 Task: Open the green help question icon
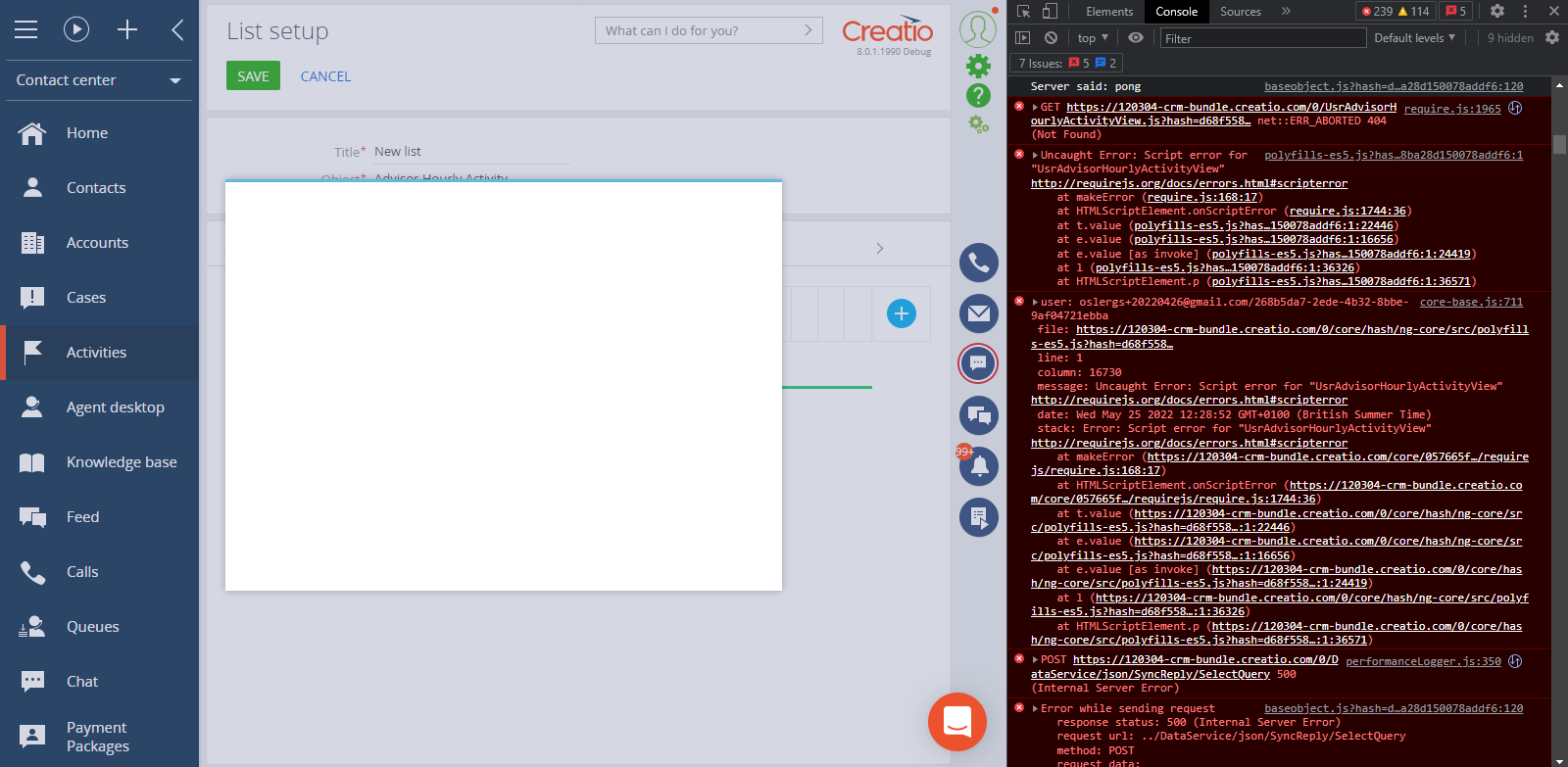pos(978,95)
